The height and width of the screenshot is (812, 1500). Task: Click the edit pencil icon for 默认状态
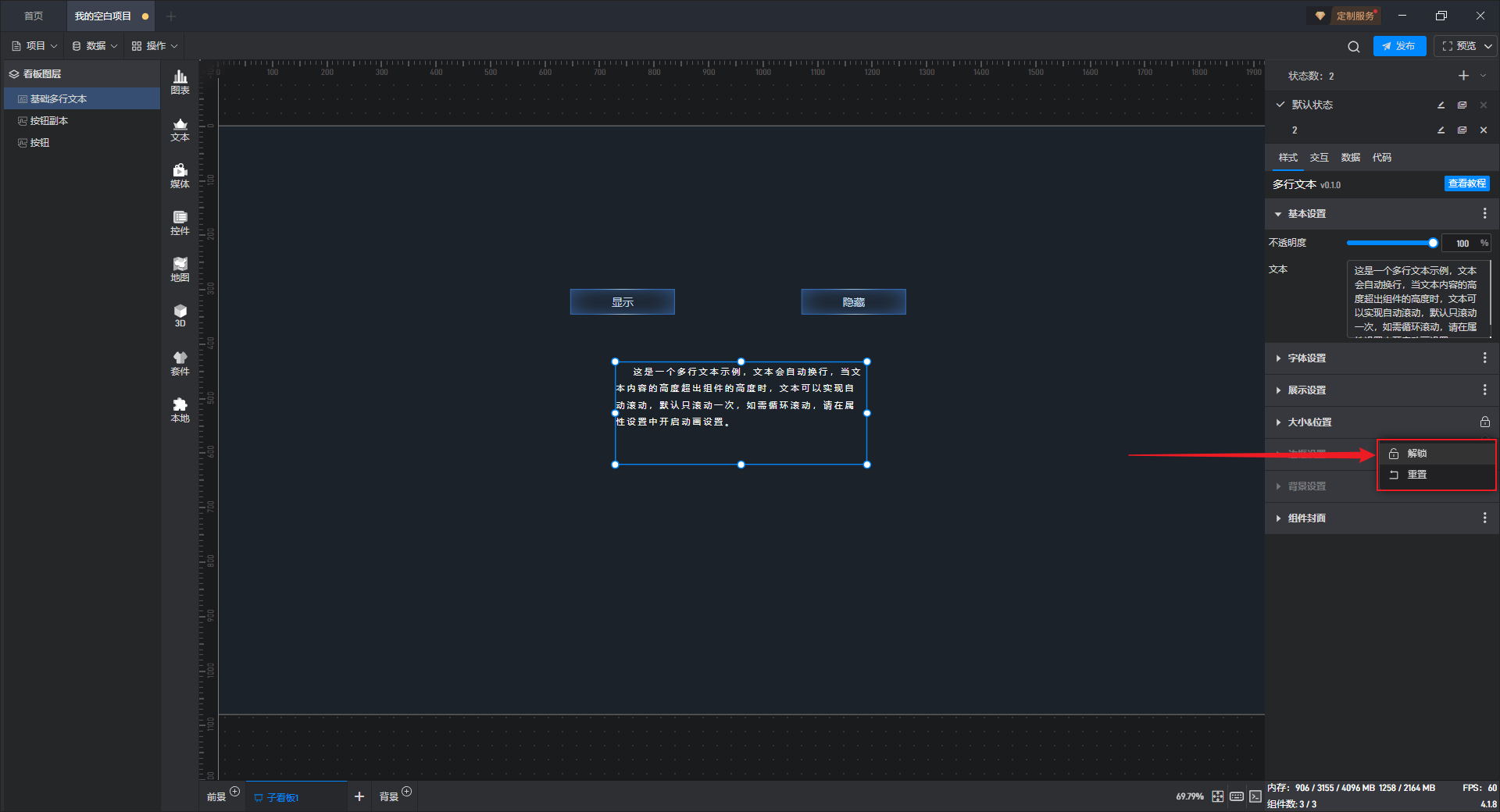tap(1441, 105)
